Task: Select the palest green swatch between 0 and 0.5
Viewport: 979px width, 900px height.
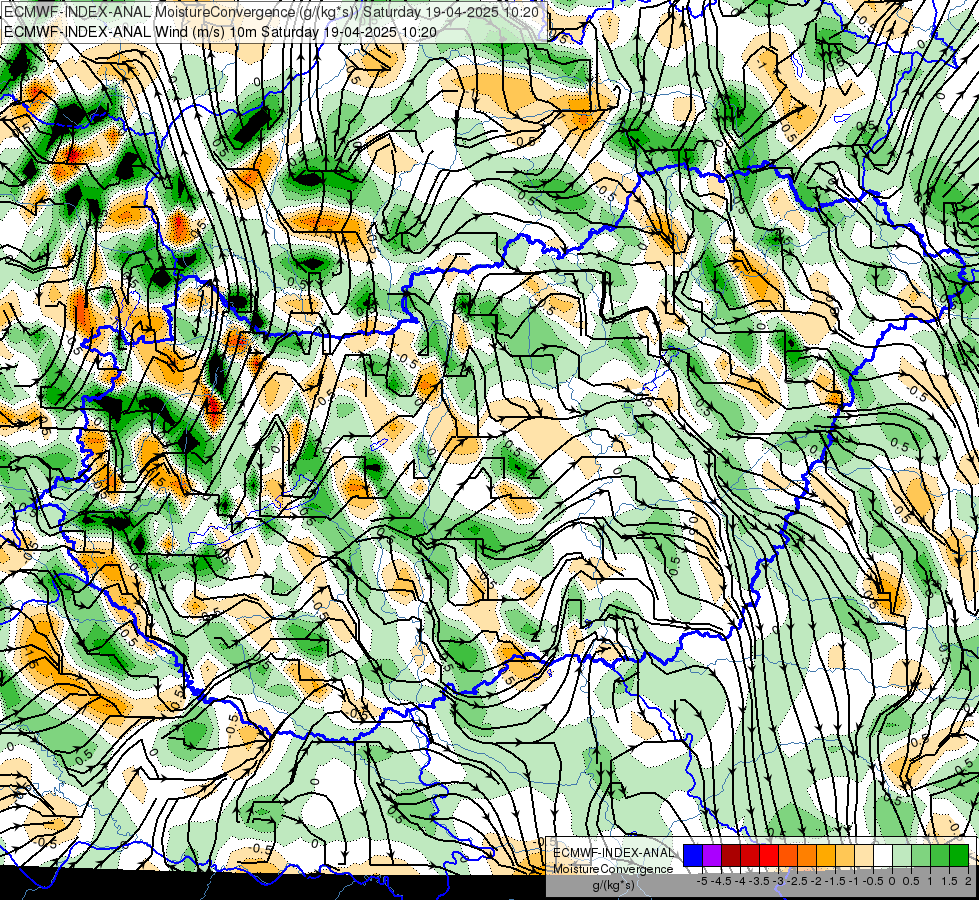Action: click(902, 856)
